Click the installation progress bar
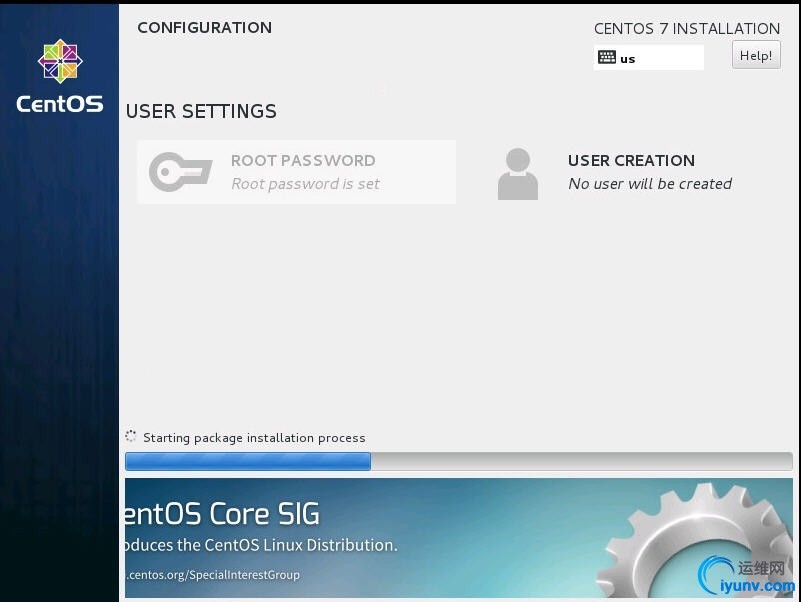 click(x=458, y=461)
